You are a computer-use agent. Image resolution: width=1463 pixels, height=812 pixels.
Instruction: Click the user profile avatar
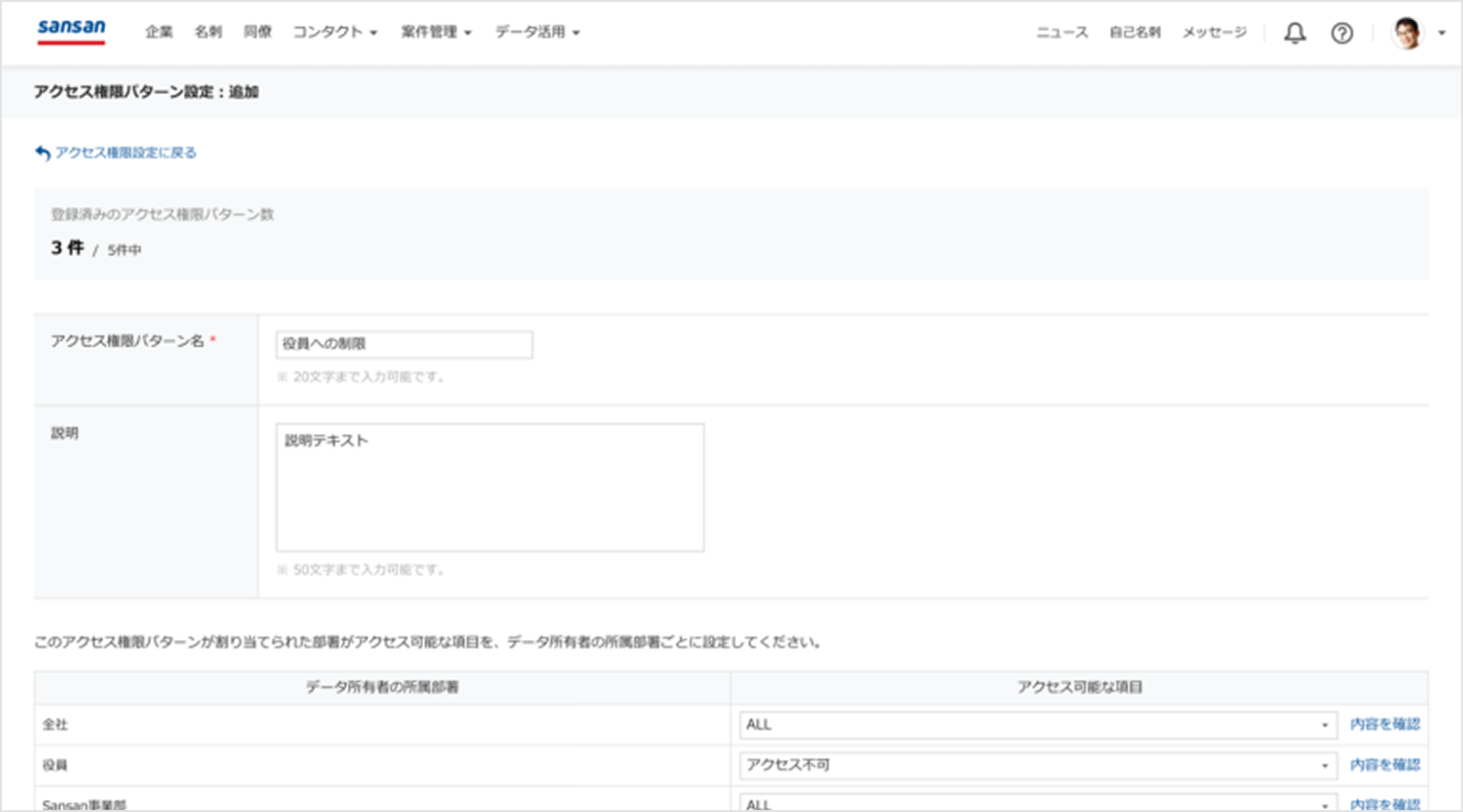click(x=1407, y=33)
